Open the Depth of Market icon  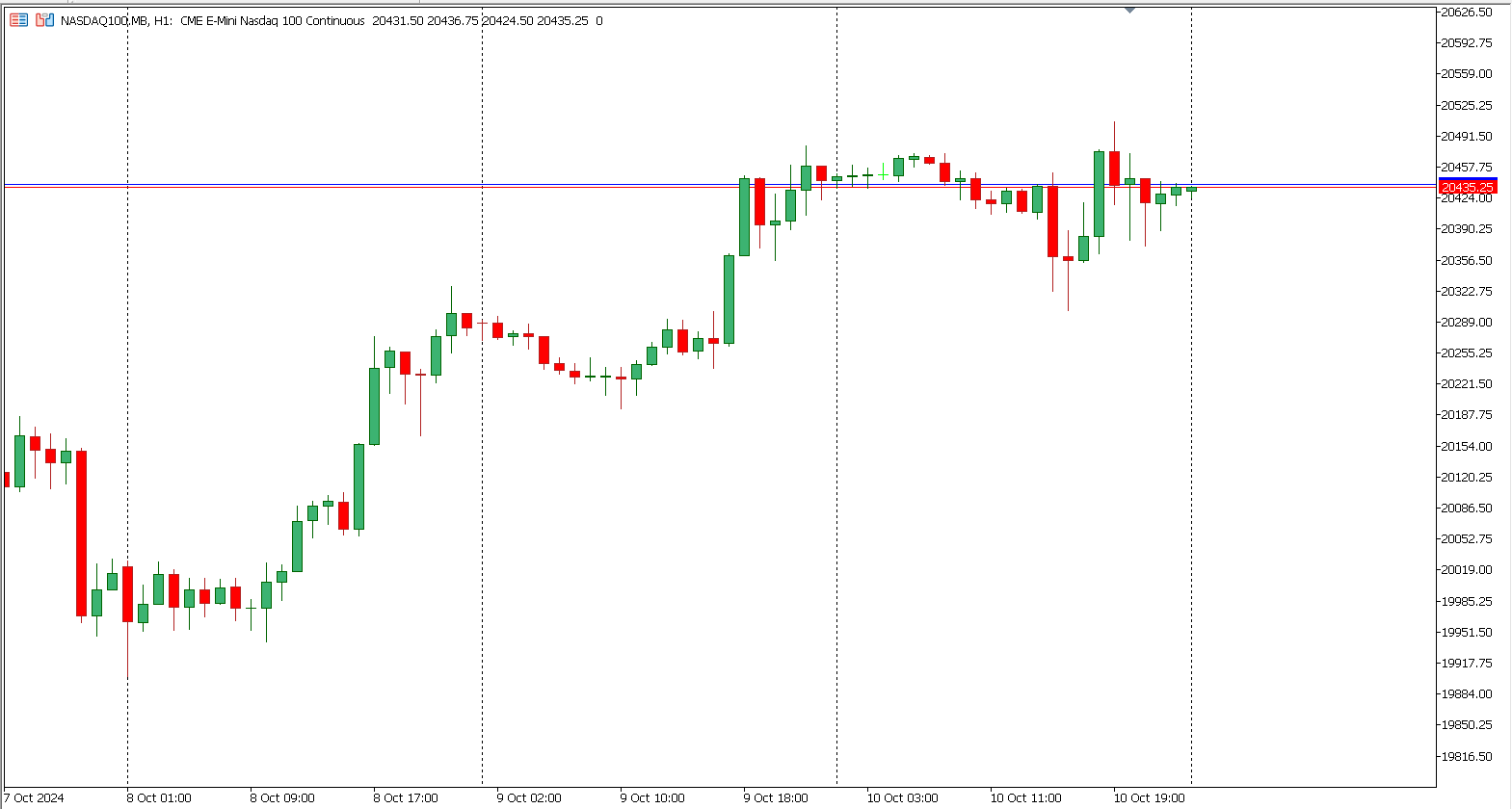point(44,20)
